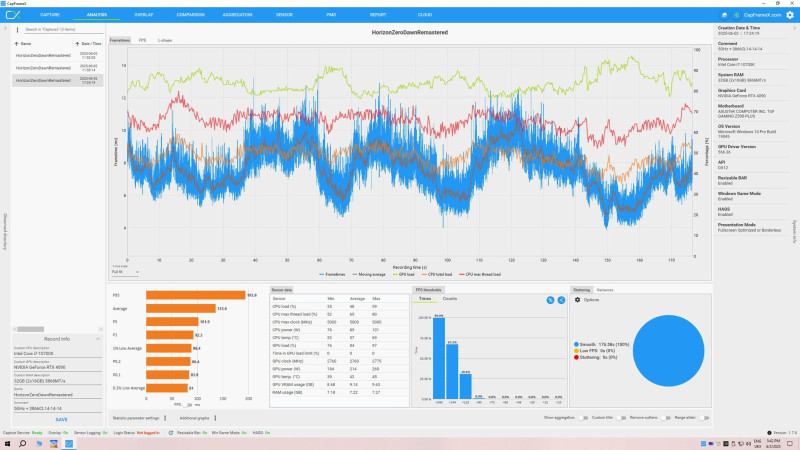Viewport: 800px width, 450px height.
Task: Click the refresh icon in status bar
Action: point(171,433)
